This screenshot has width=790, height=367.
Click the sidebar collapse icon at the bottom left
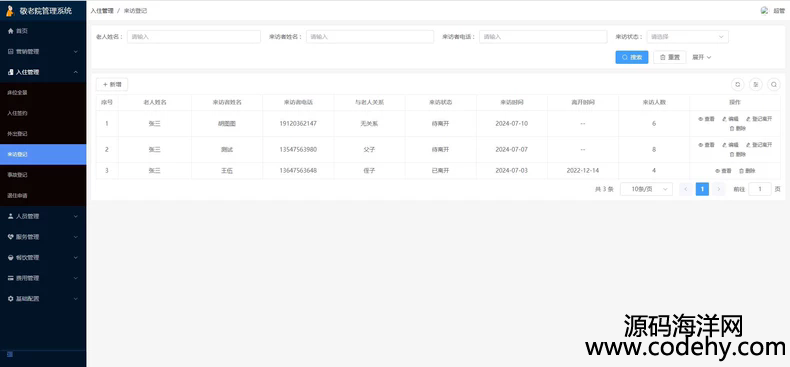click(10, 354)
